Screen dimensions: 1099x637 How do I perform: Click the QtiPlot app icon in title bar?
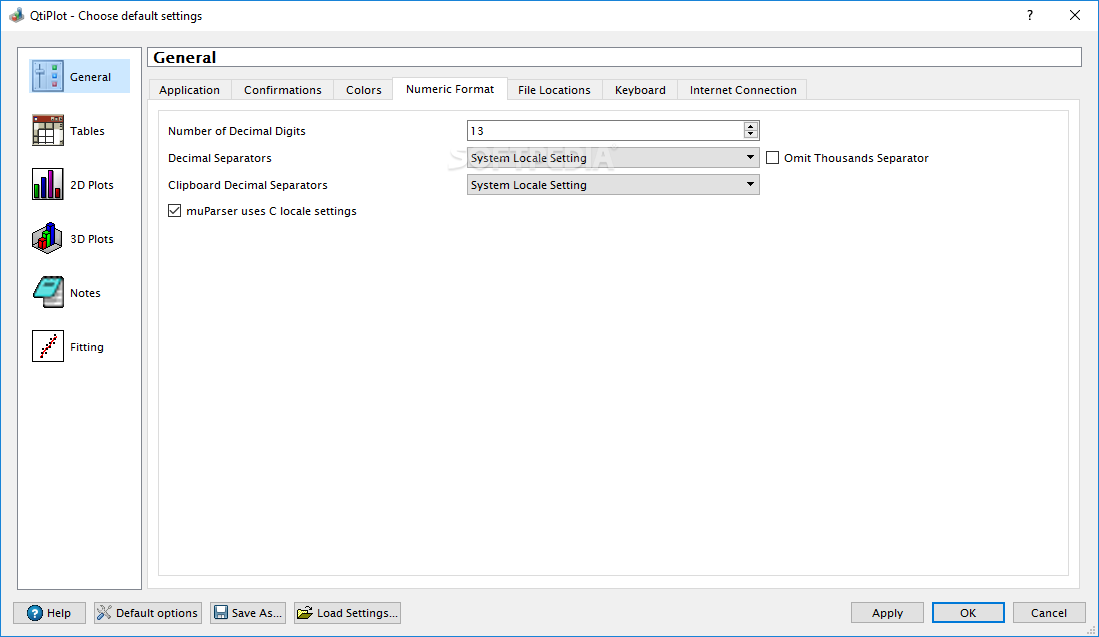[16, 15]
